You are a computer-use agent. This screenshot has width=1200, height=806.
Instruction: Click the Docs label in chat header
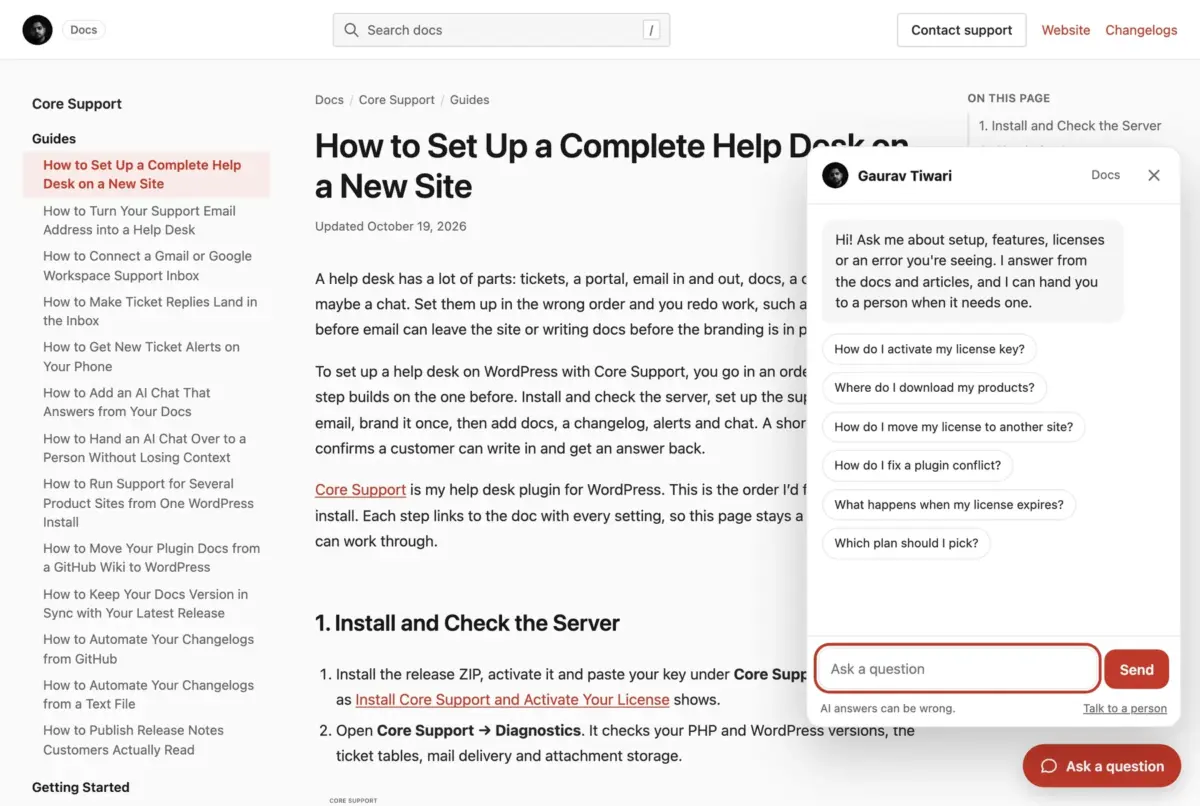(x=1105, y=175)
